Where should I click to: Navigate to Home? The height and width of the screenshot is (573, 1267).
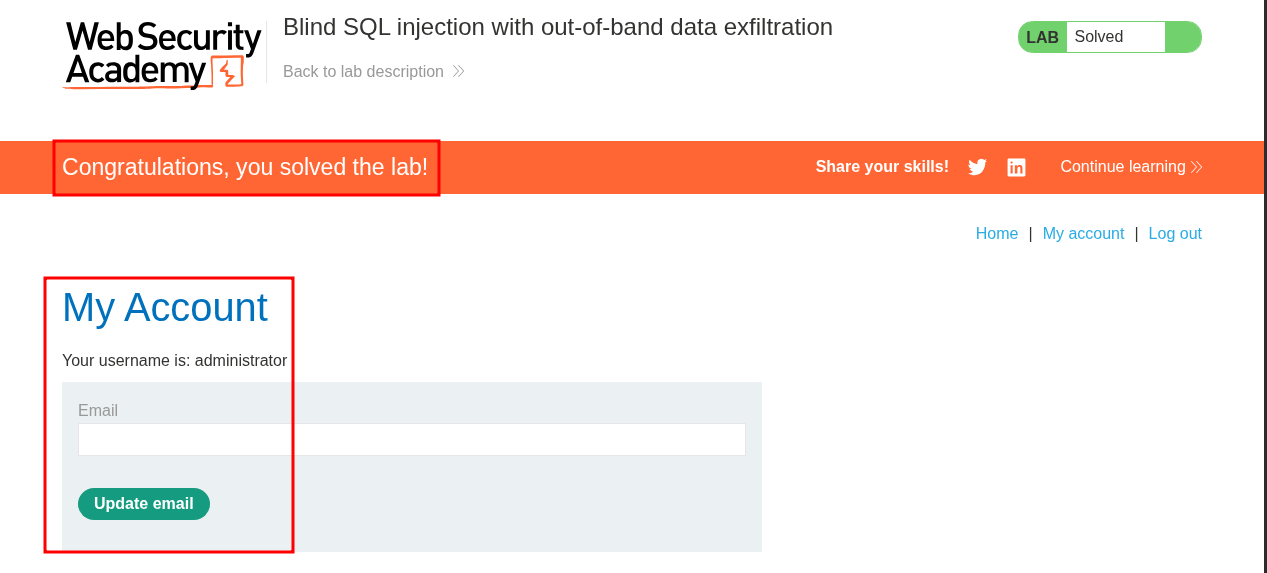[996, 233]
